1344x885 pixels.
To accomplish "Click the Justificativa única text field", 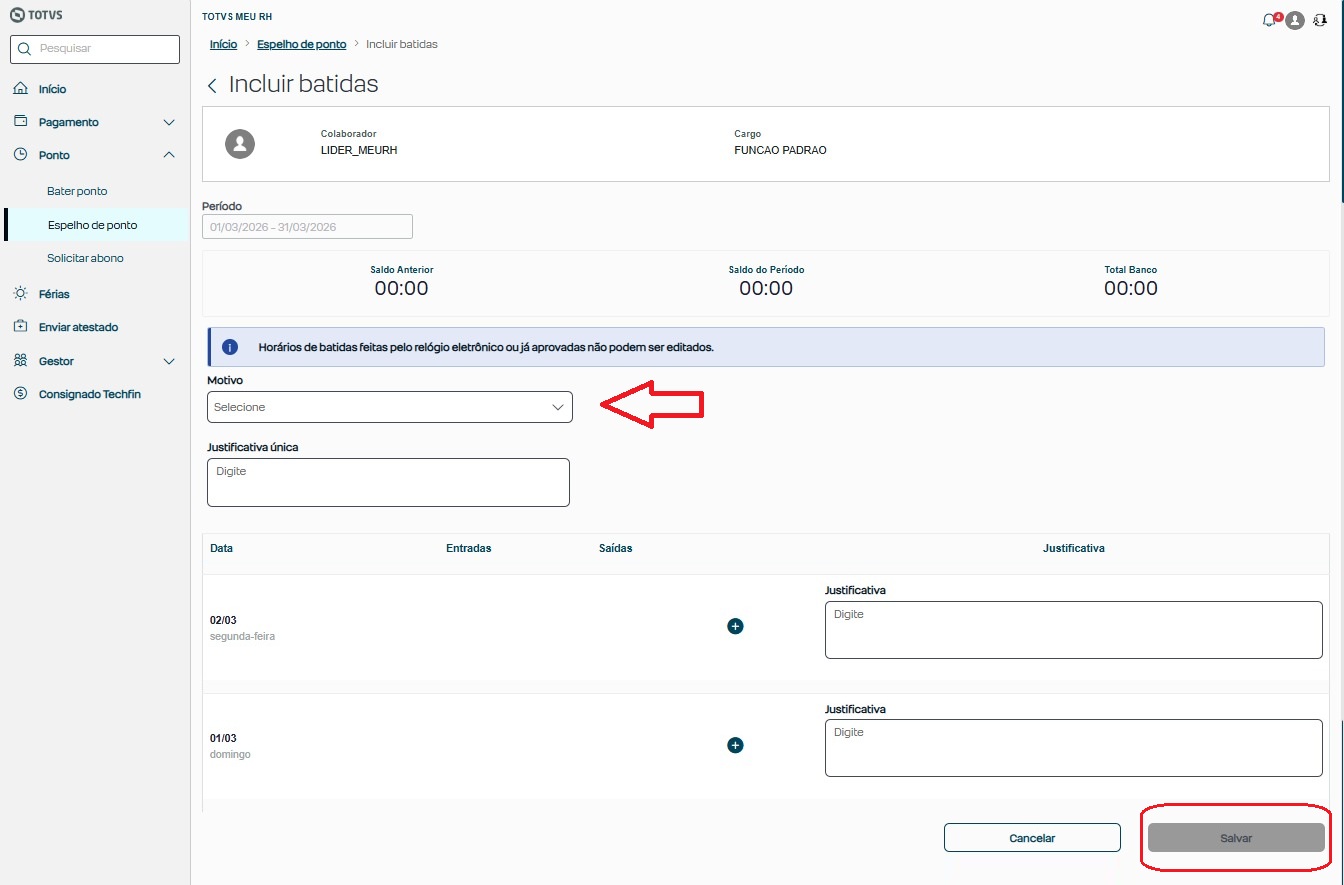I will point(388,482).
